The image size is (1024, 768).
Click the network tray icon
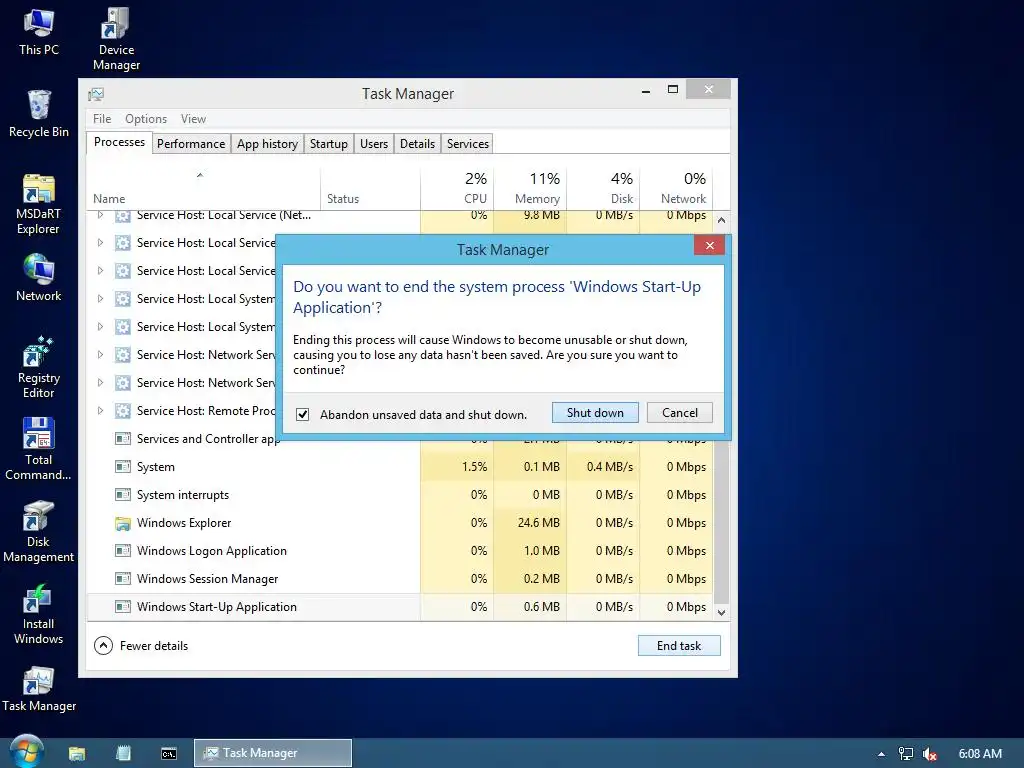coord(905,754)
